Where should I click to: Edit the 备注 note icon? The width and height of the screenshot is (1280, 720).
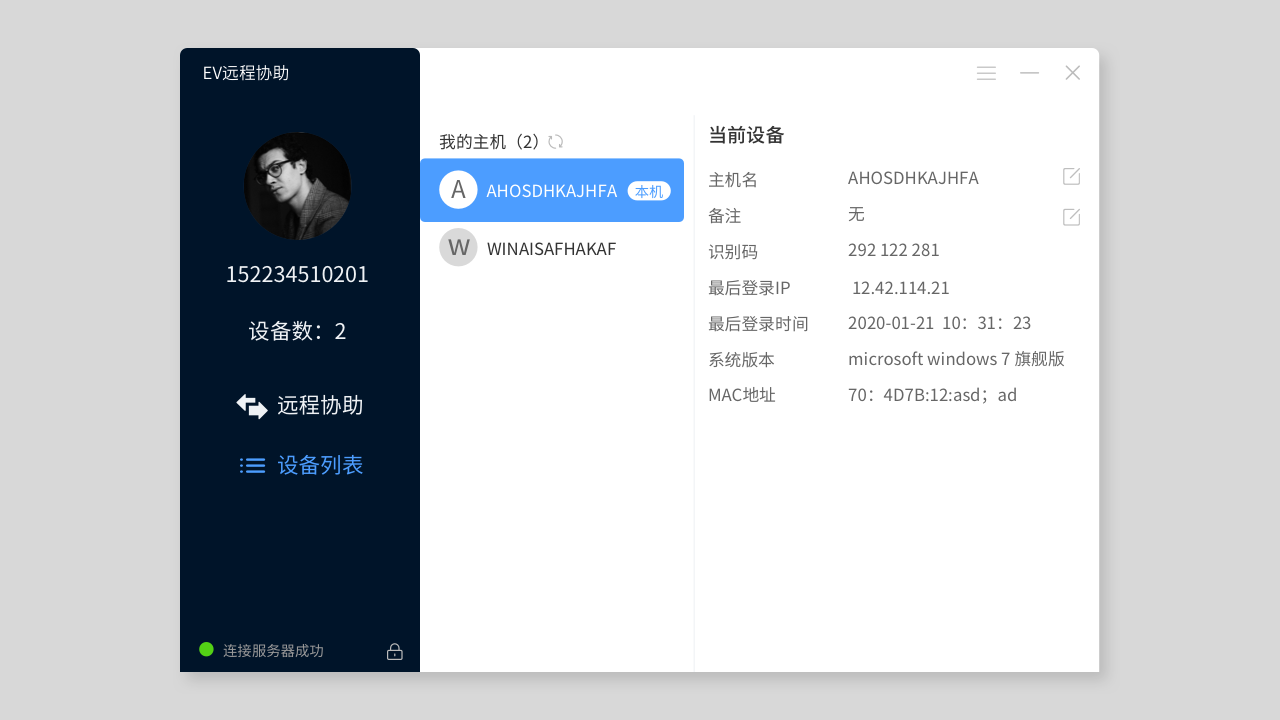click(x=1071, y=216)
